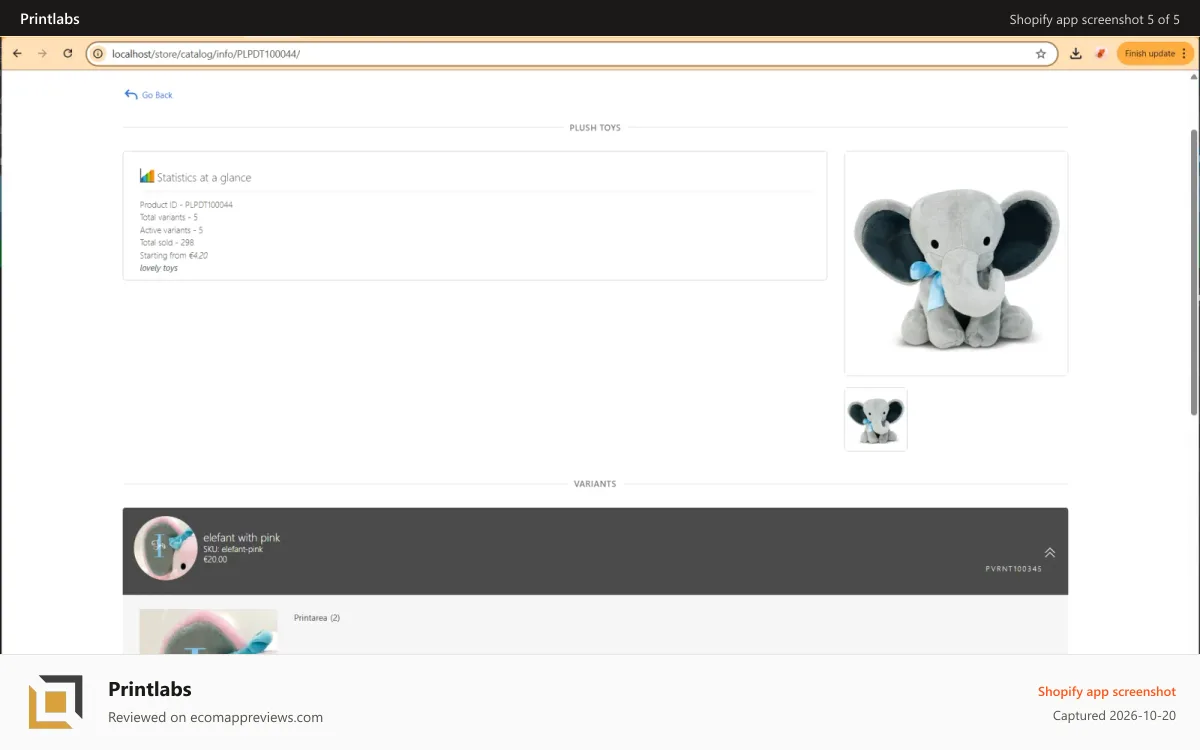This screenshot has width=1200, height=750.
Task: Click the Printarea (2) label
Action: [317, 618]
